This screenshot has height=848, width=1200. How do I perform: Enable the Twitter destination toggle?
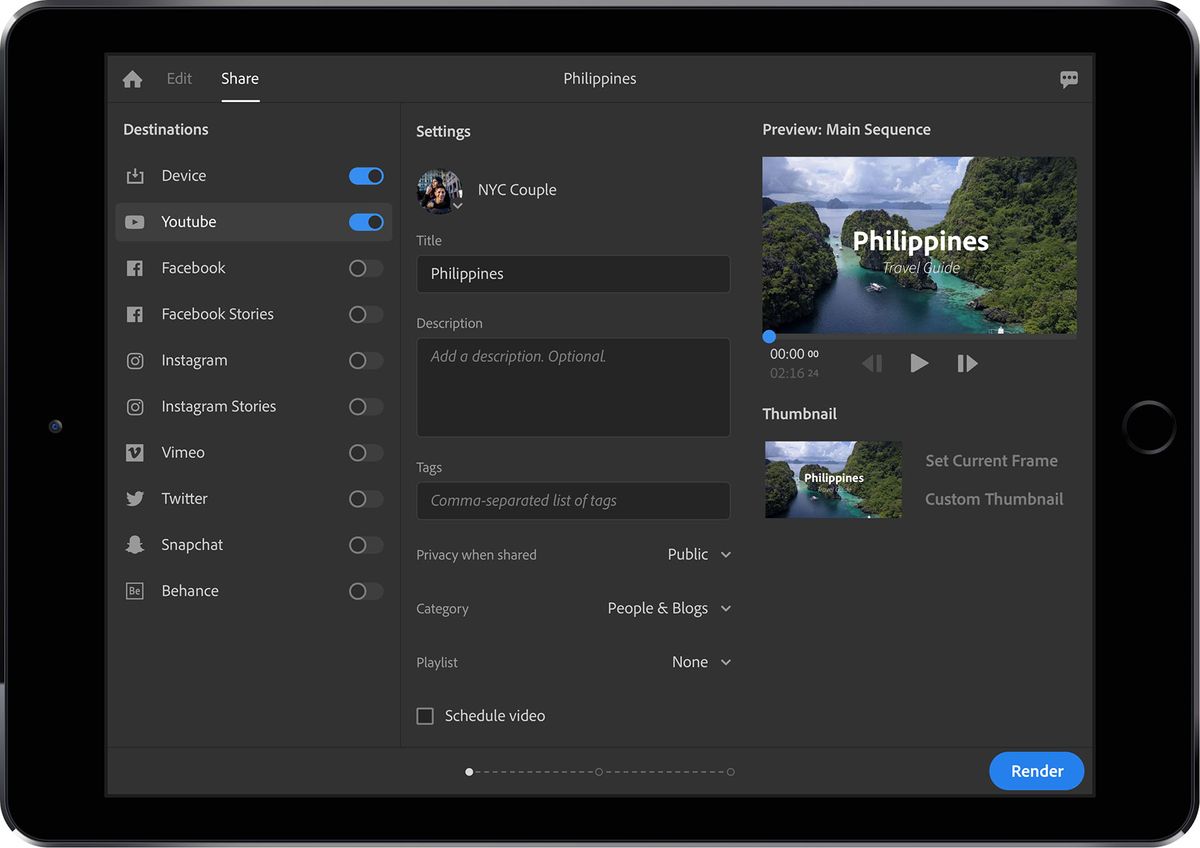[366, 498]
